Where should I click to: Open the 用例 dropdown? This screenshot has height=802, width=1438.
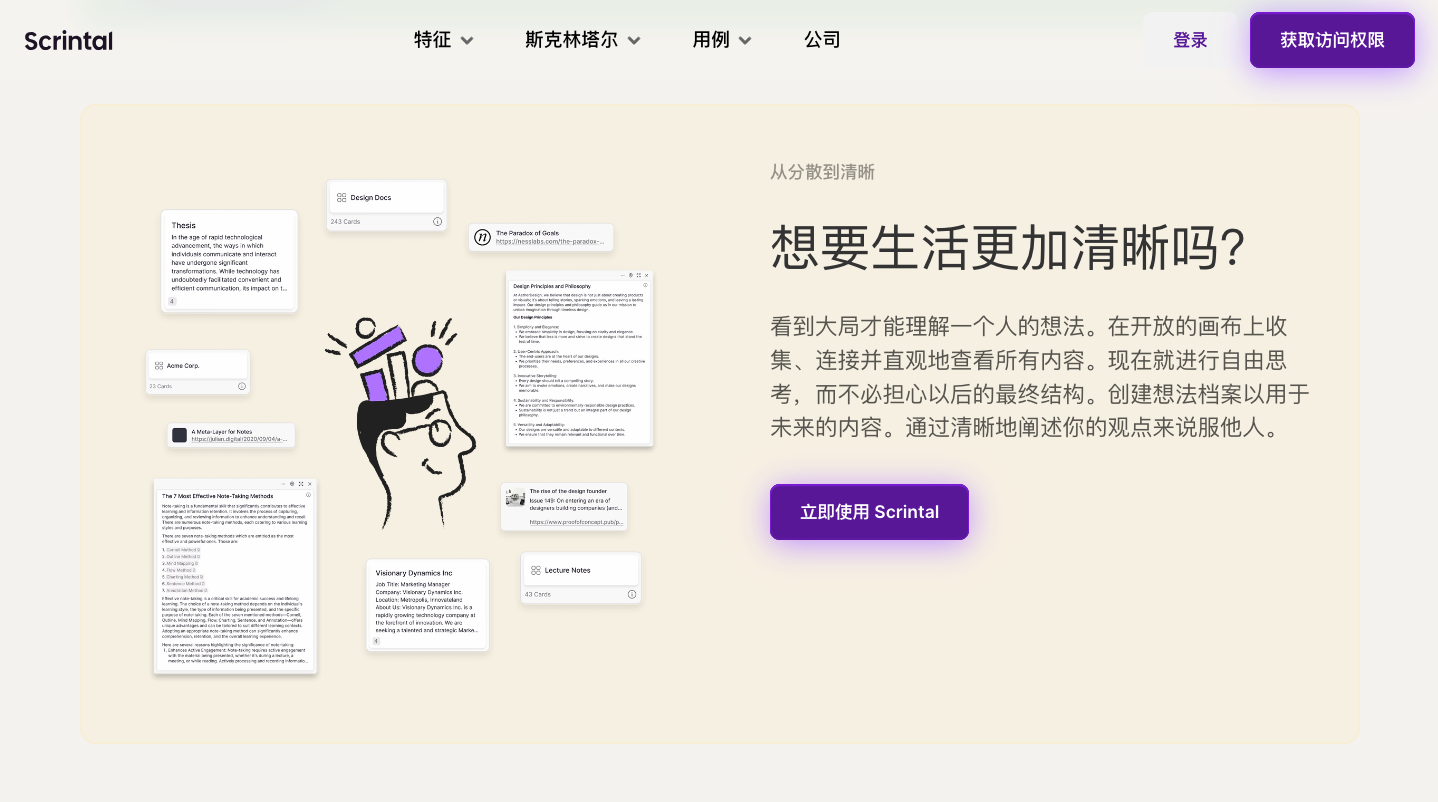[721, 40]
